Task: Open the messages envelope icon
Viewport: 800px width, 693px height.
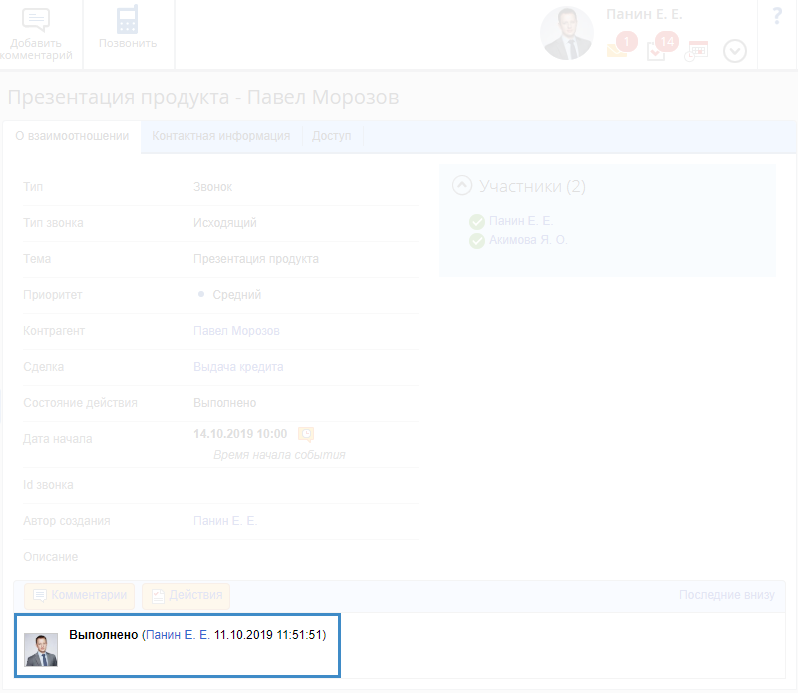Action: point(617,50)
